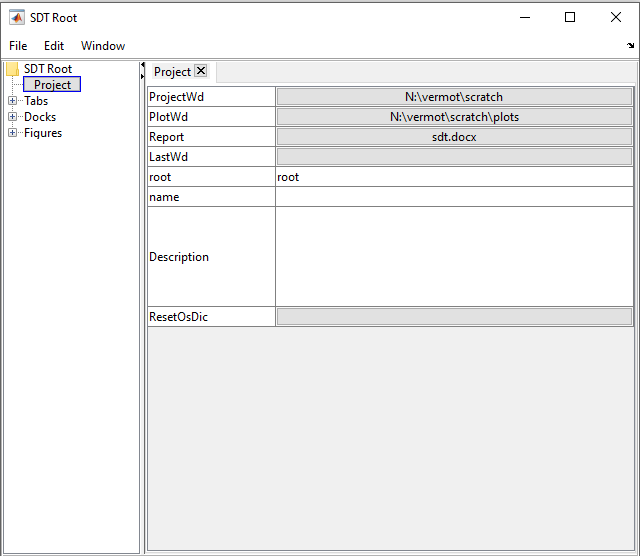640x556 pixels.
Task: Click the ProjectWd path button
Action: point(454,97)
